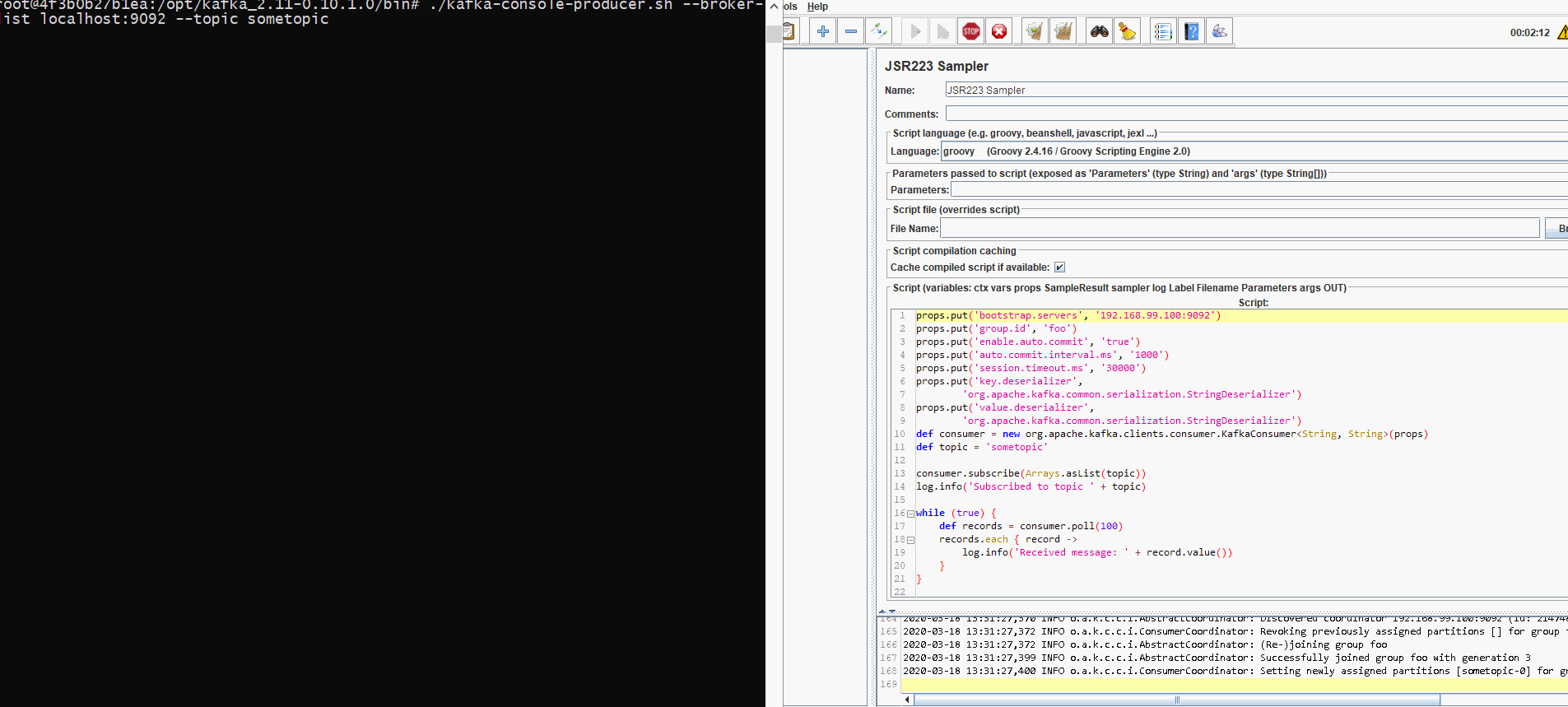The image size is (1568, 707).
Task: Open the Help menu
Action: coord(817,7)
